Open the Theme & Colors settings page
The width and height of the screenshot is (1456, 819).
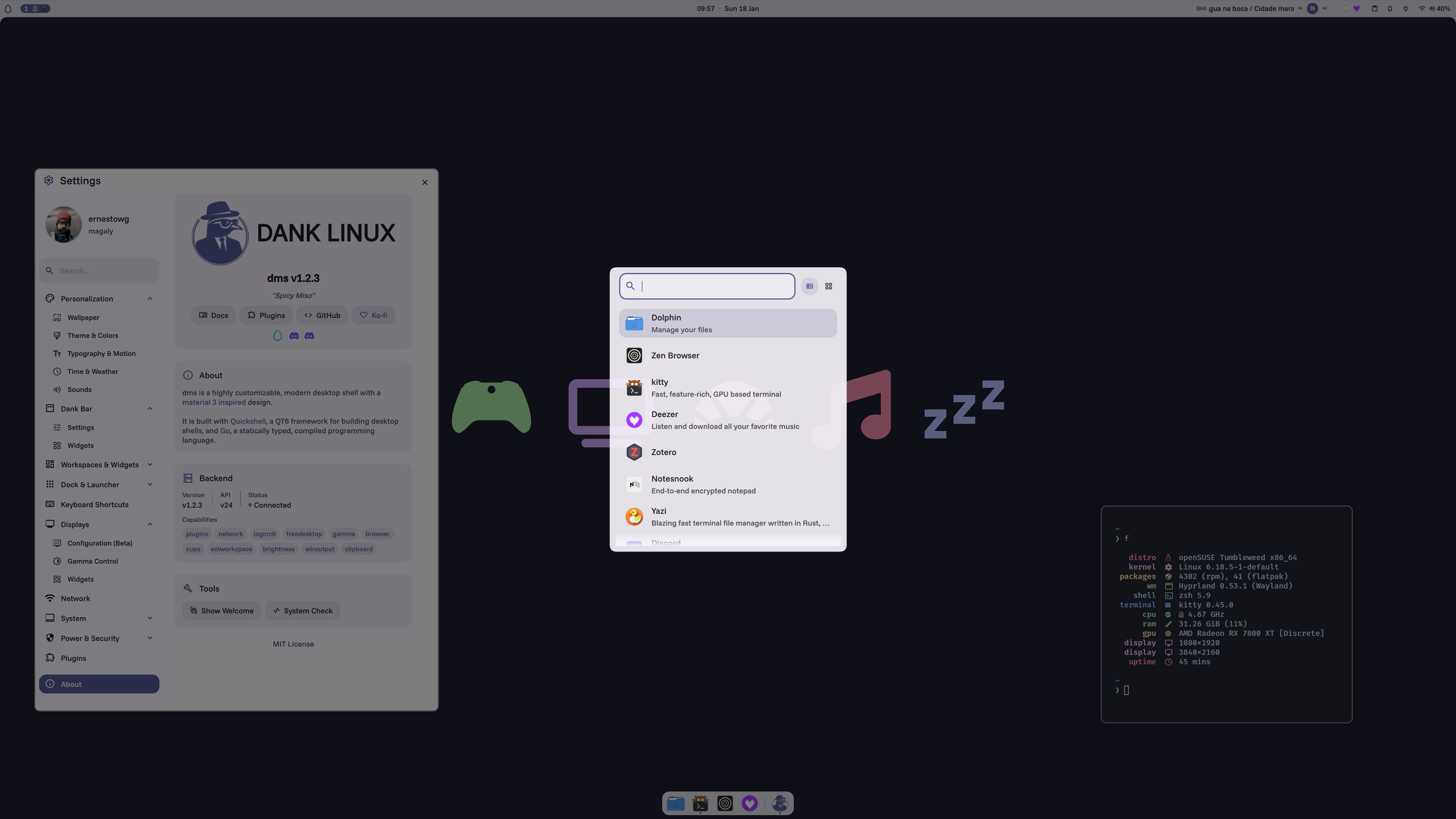(93, 335)
